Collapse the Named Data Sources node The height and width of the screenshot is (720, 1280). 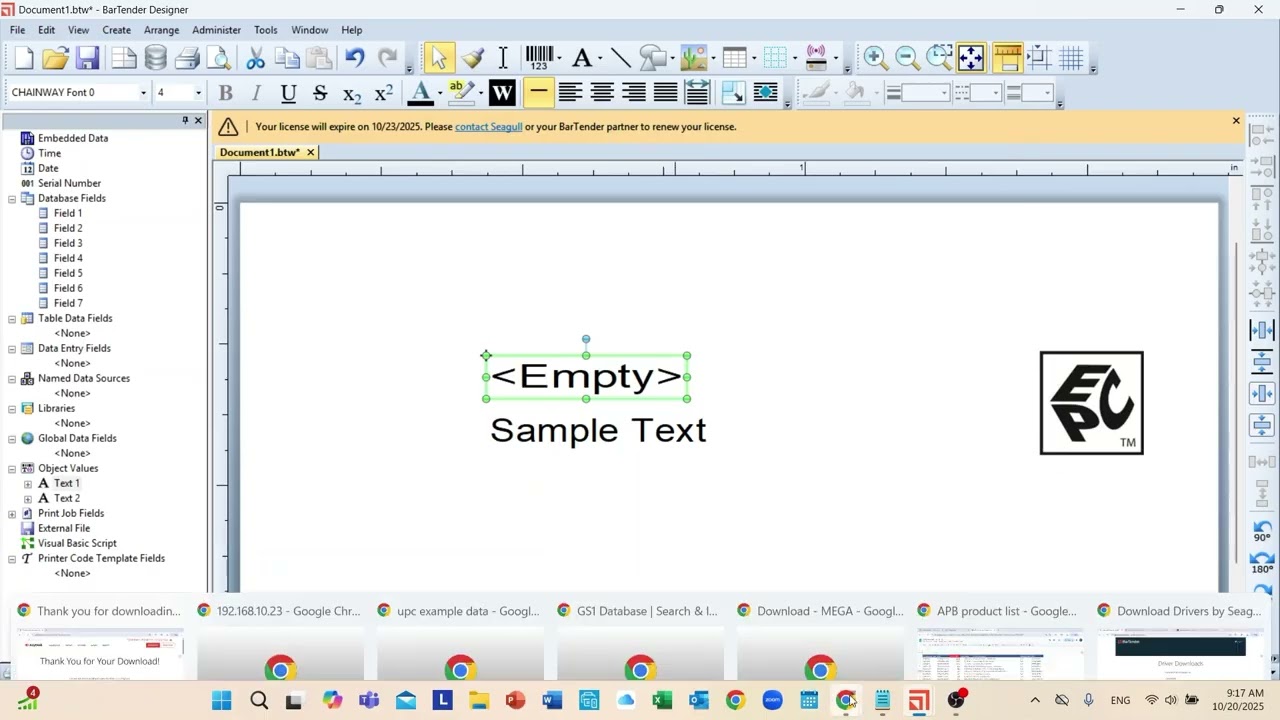coord(12,378)
